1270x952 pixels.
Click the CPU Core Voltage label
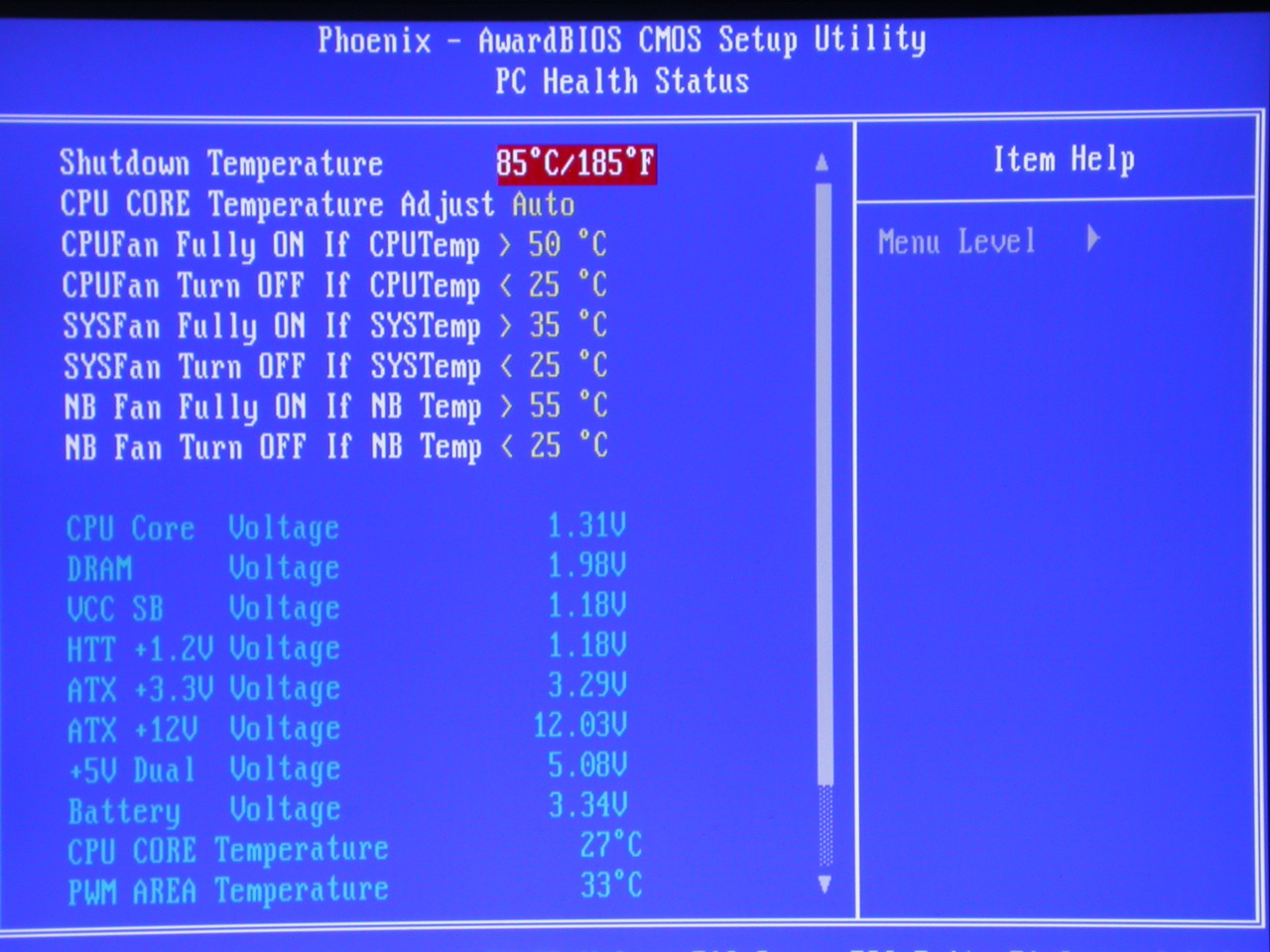[202, 529]
